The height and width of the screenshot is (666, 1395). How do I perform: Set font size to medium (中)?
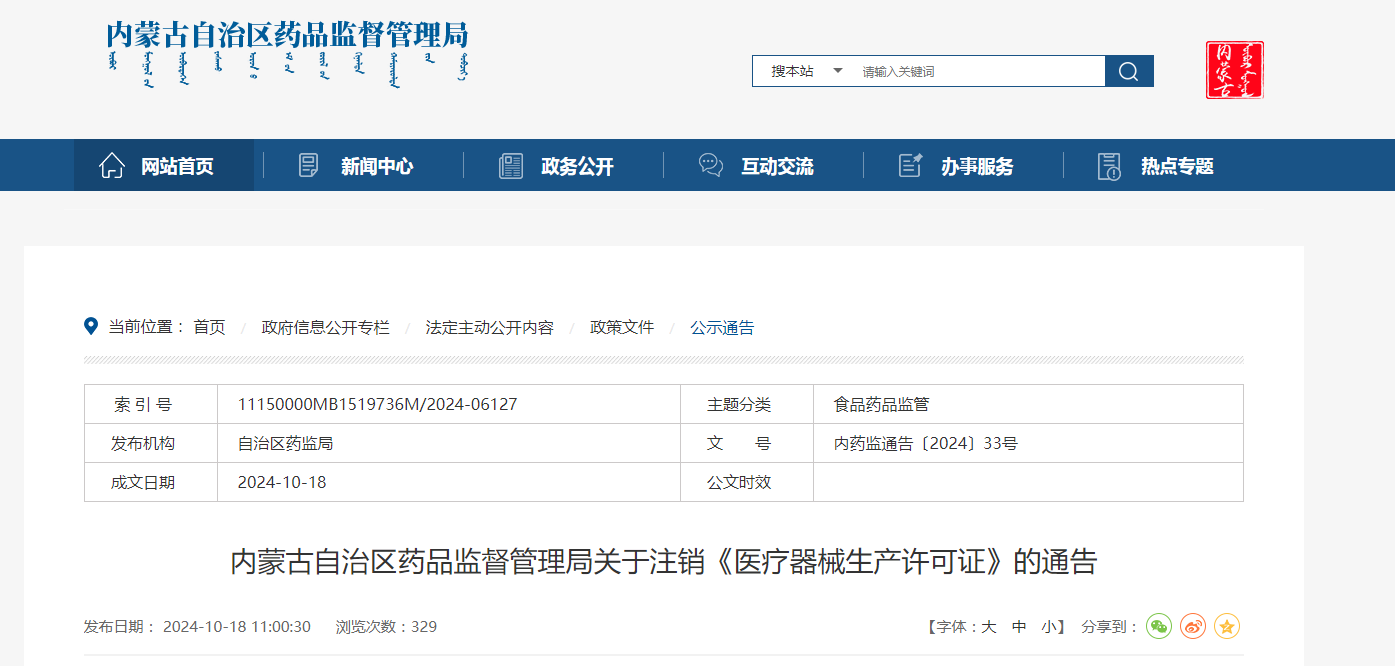[1019, 627]
